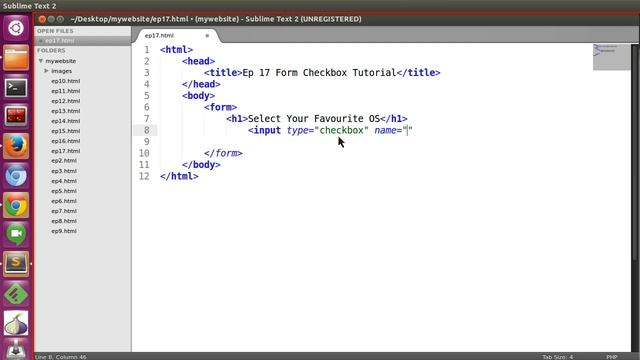The width and height of the screenshot is (640, 360).
Task: Click line number 1 in gutter
Action: coord(147,50)
